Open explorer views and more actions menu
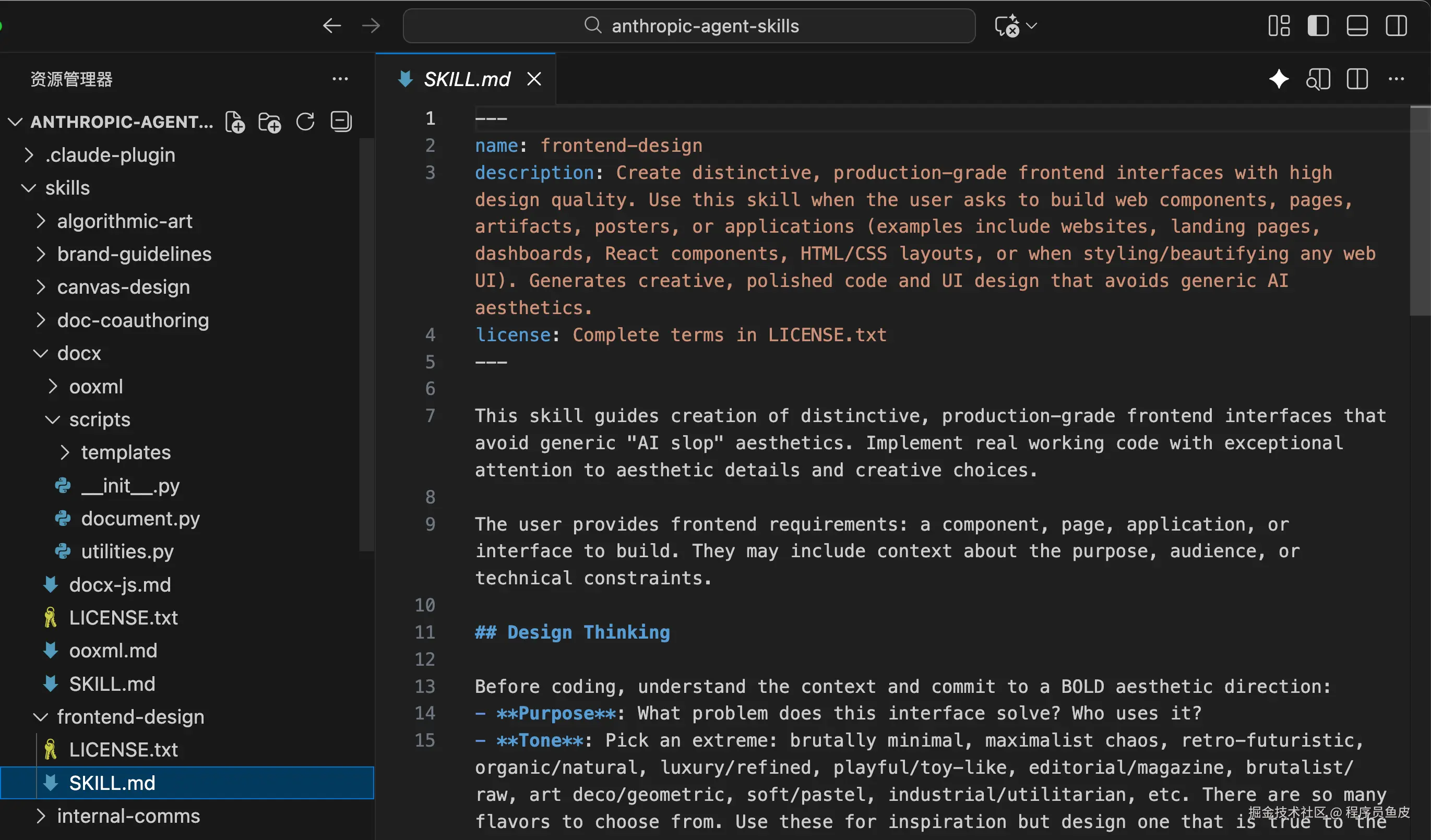The width and height of the screenshot is (1431, 840). point(340,79)
